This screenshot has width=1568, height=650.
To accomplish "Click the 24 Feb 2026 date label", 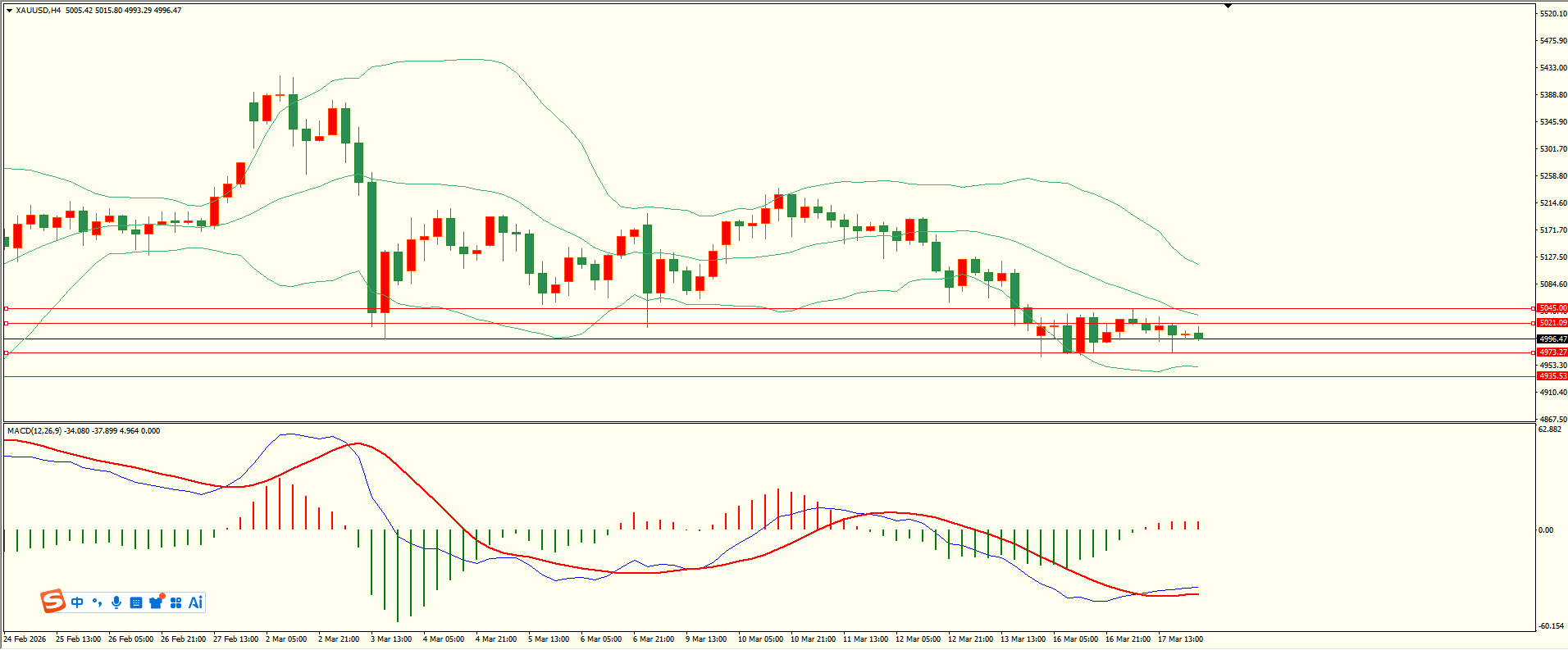I will tap(25, 639).
